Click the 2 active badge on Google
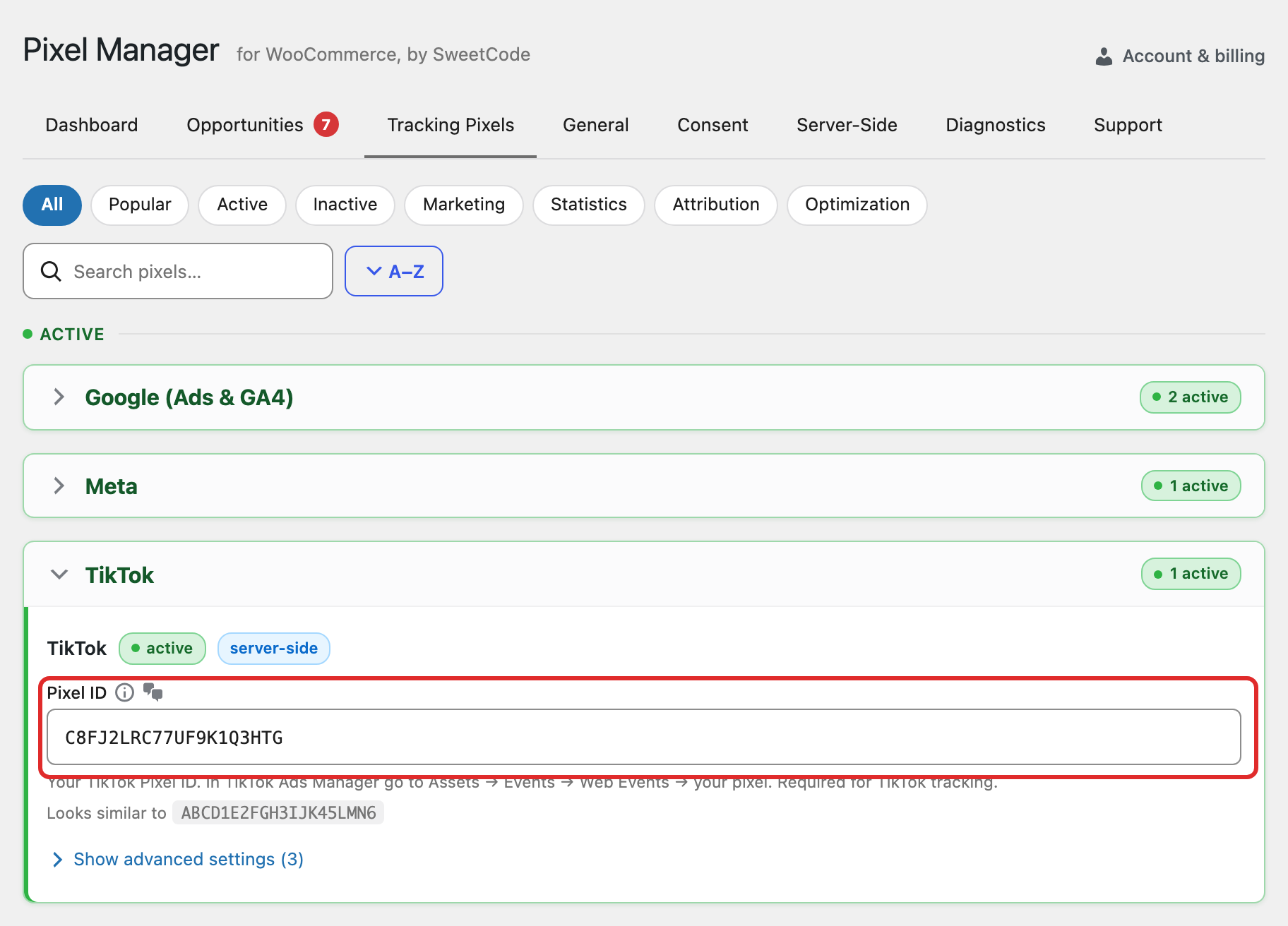Viewport: 1288px width, 926px height. [1191, 397]
